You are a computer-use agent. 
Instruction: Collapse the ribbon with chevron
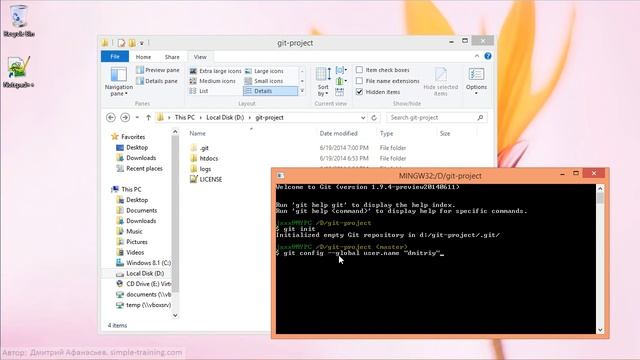point(477,56)
